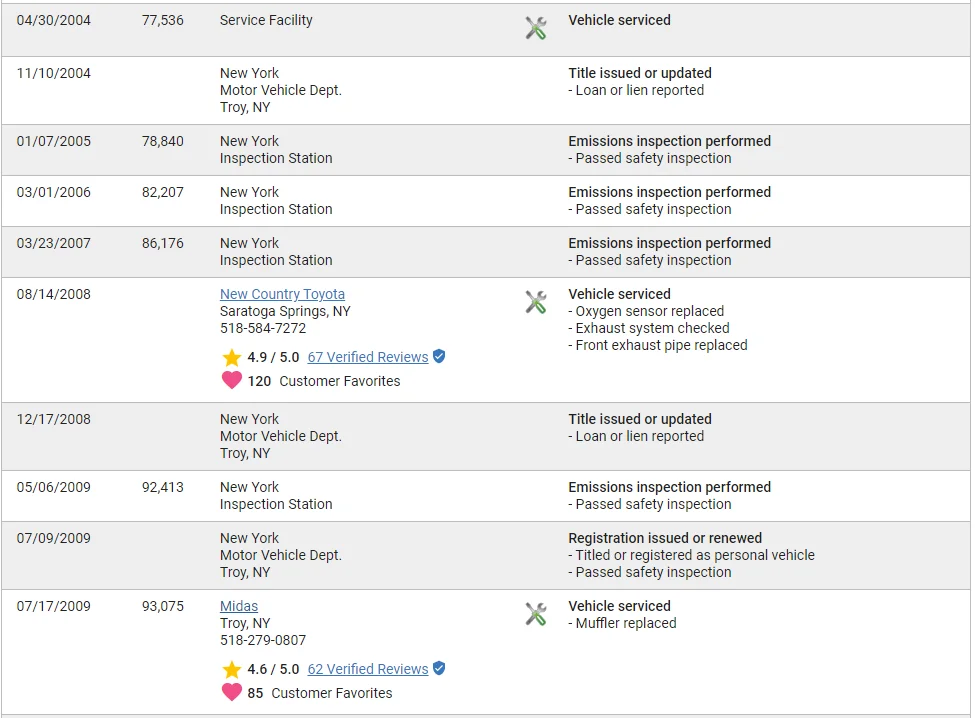Open the Midas dealer link
The image size is (975, 718).
(239, 606)
